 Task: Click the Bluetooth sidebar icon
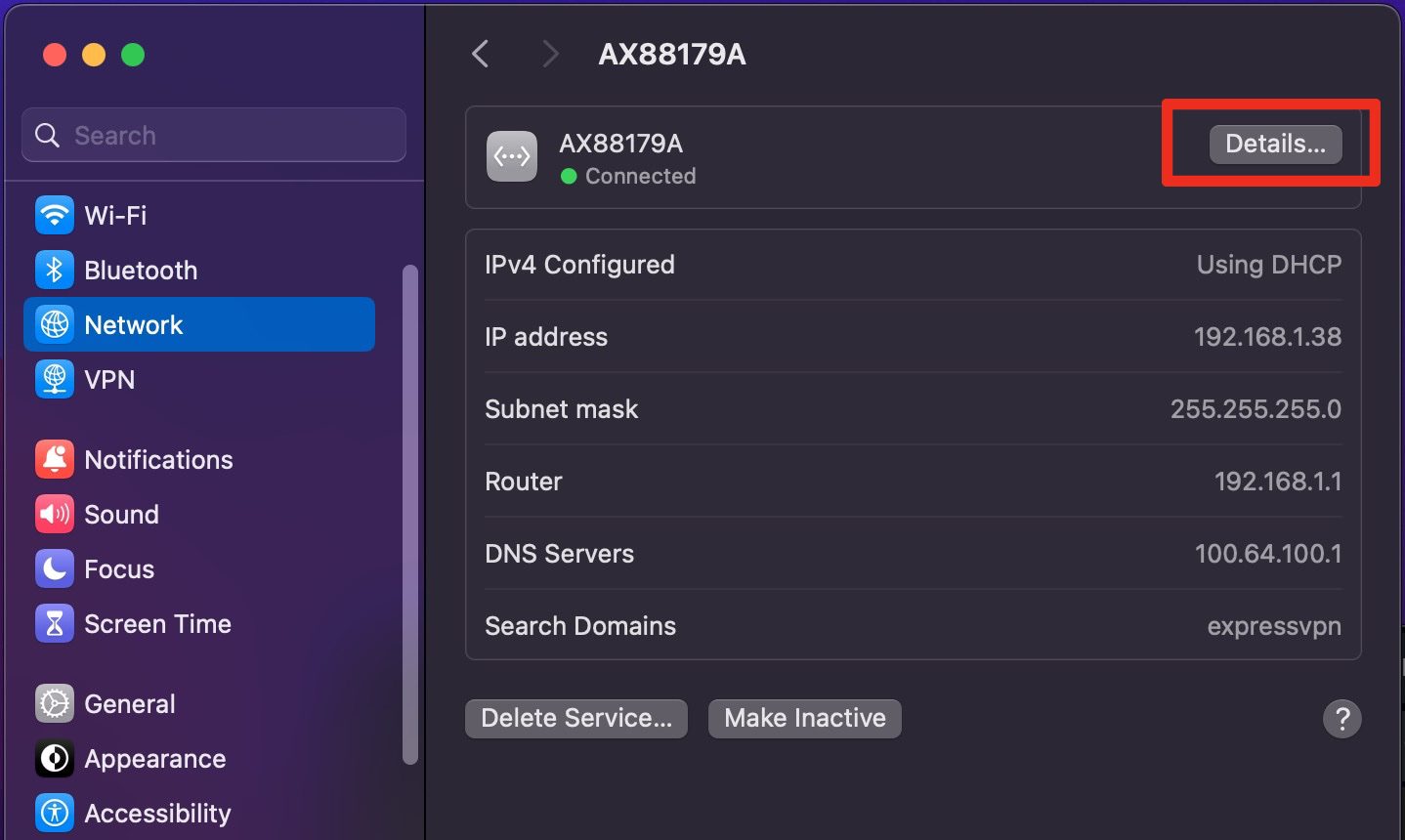pos(55,270)
